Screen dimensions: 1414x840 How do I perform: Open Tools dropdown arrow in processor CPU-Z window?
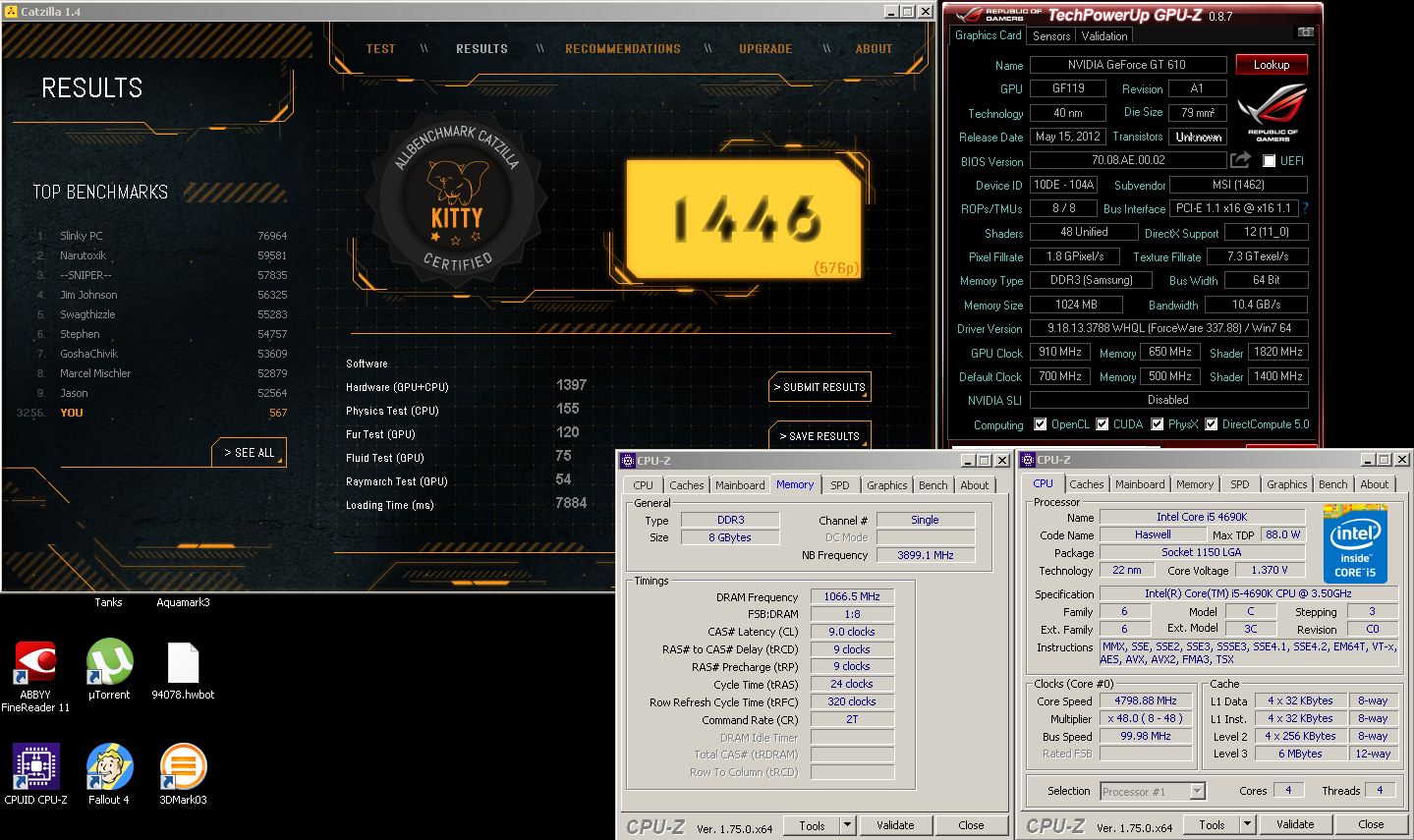pos(1248,824)
